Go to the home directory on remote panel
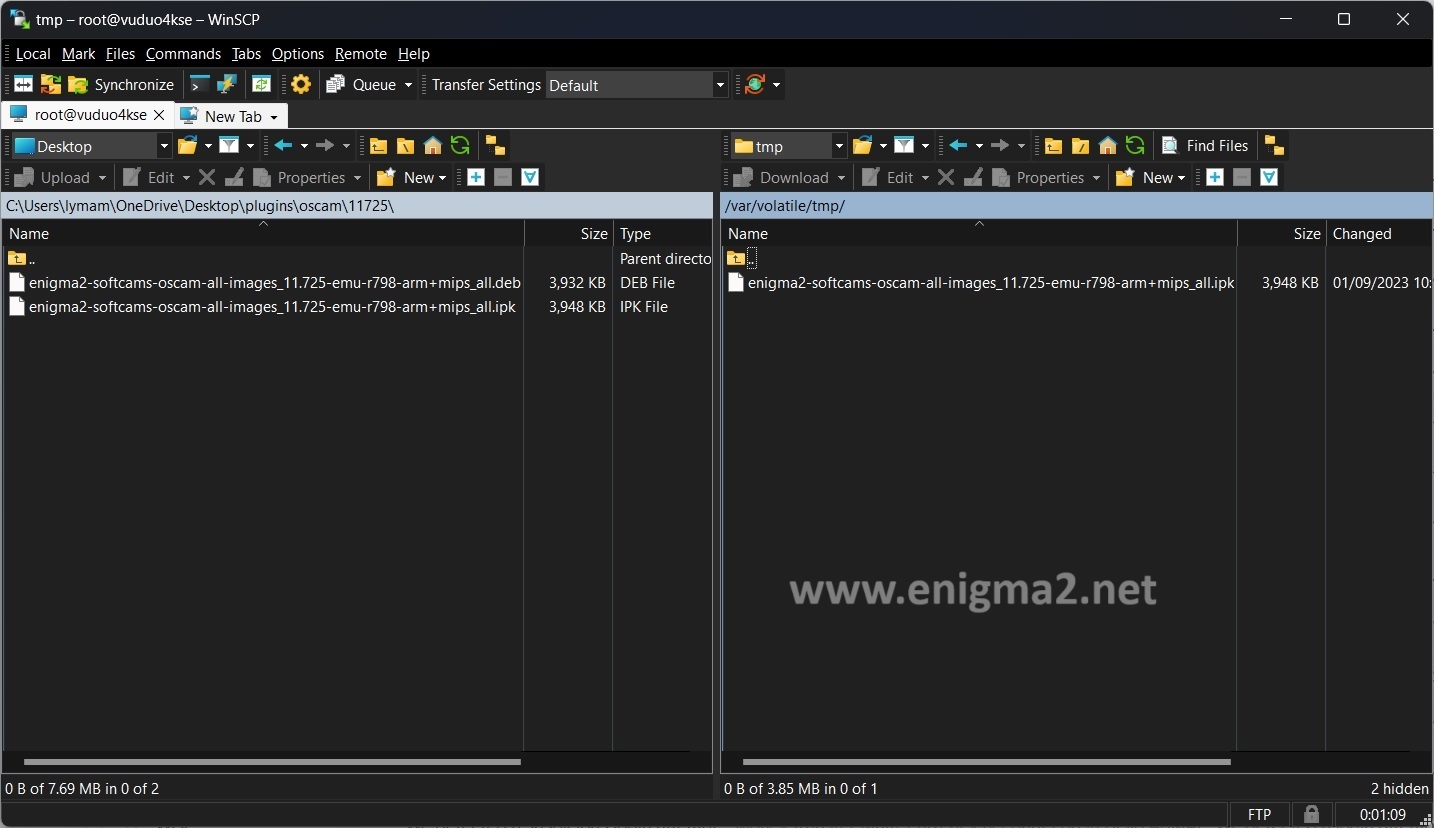The image size is (1434, 828). (x=1107, y=146)
